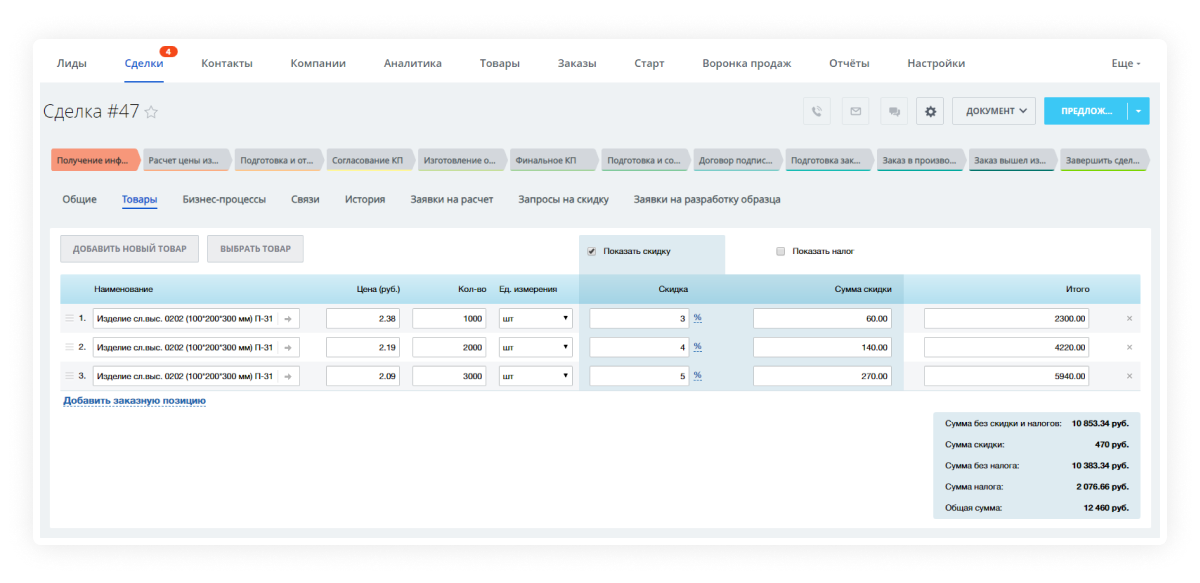Uncheck the 'Показать скидку' checkbox
Viewport: 1200px width, 583px height.
[592, 251]
